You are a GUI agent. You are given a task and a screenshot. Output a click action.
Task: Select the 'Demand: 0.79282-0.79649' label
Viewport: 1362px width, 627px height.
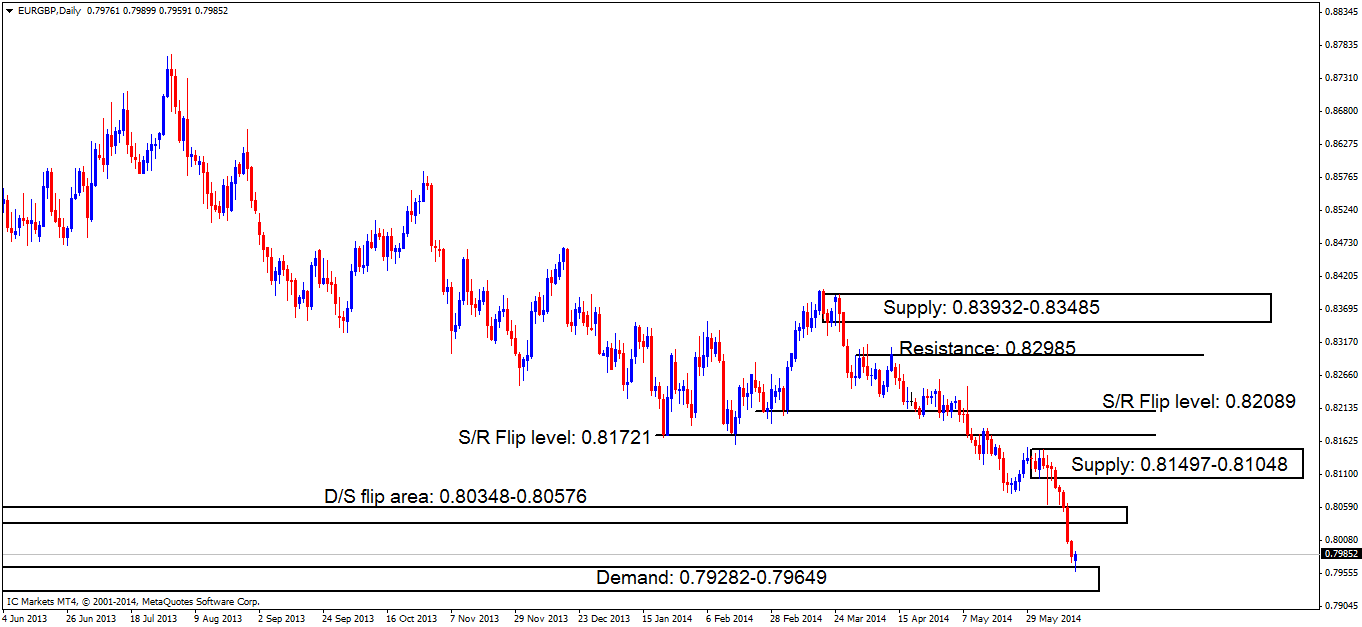[x=711, y=578]
